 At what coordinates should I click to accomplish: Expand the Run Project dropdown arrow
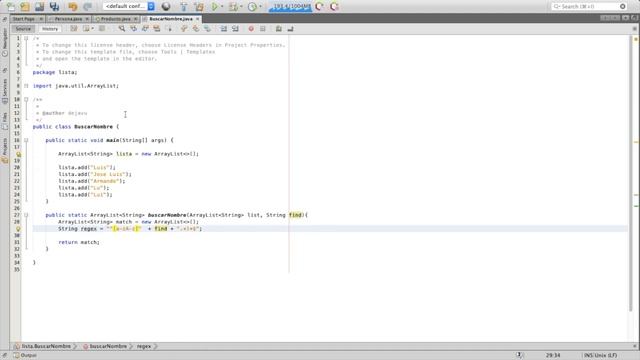[222, 7]
